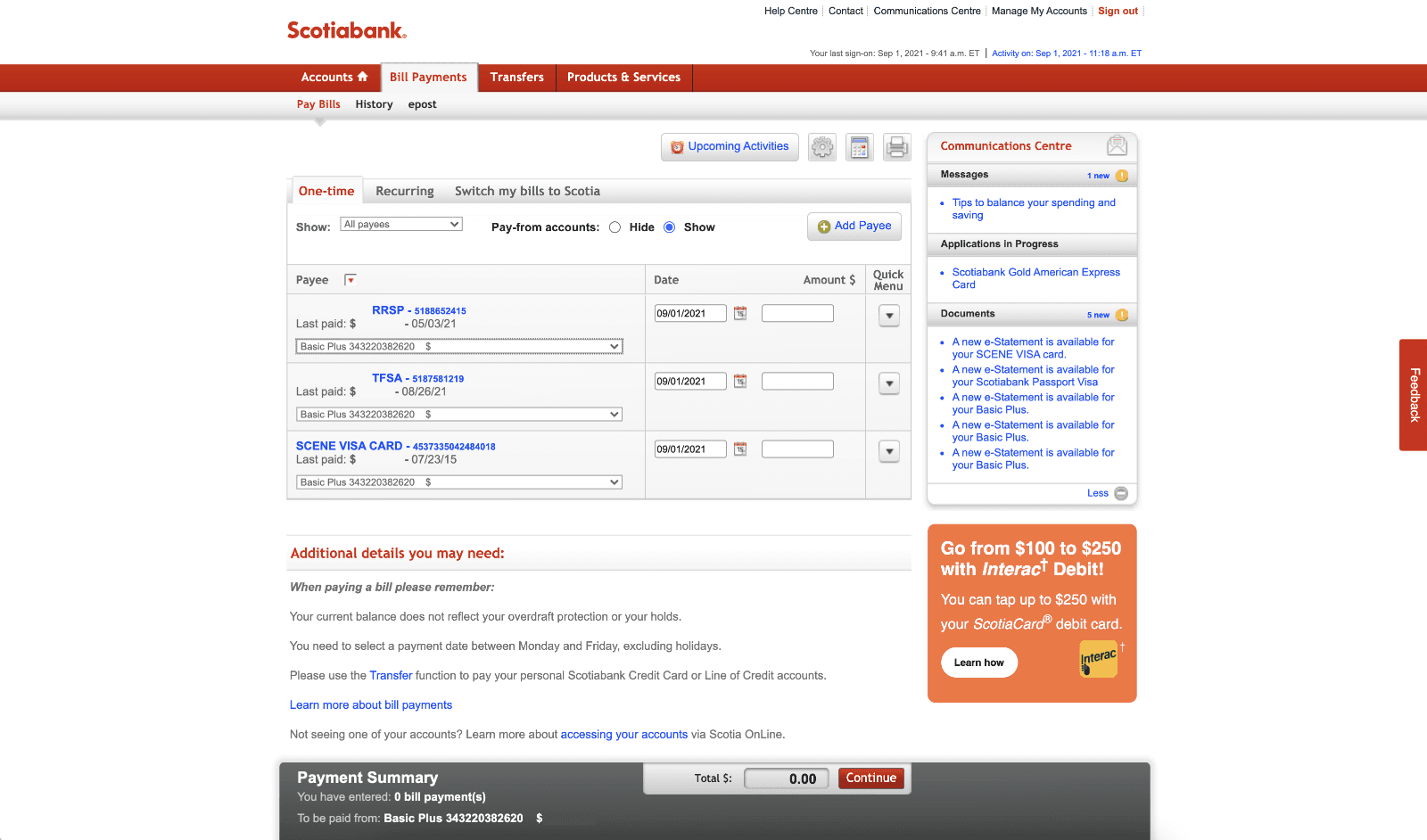1427x840 pixels.
Task: Open calendar picker for SCENE VISA CARD date
Action: click(740, 449)
